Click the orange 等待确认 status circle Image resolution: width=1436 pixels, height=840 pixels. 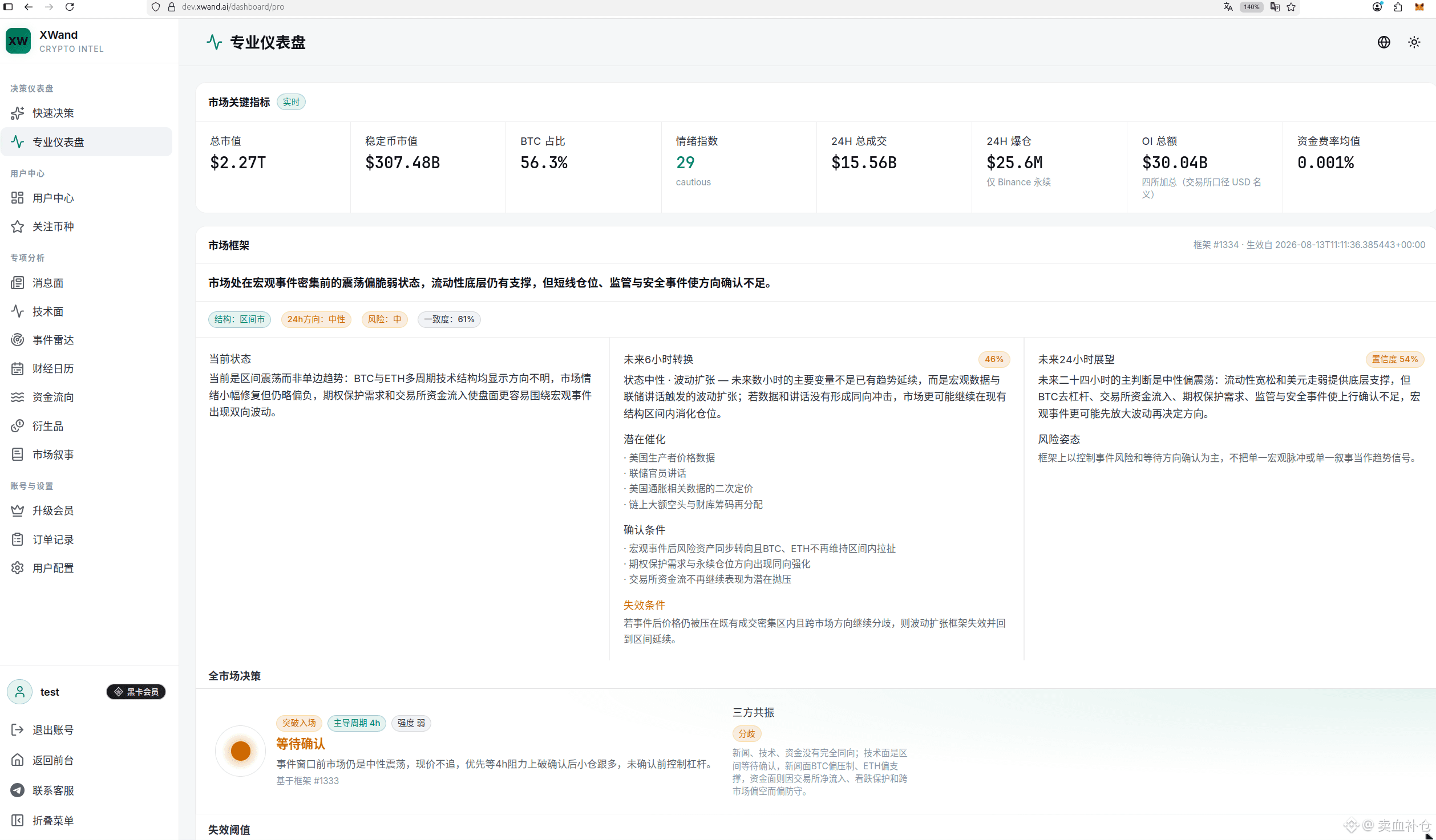(x=241, y=751)
